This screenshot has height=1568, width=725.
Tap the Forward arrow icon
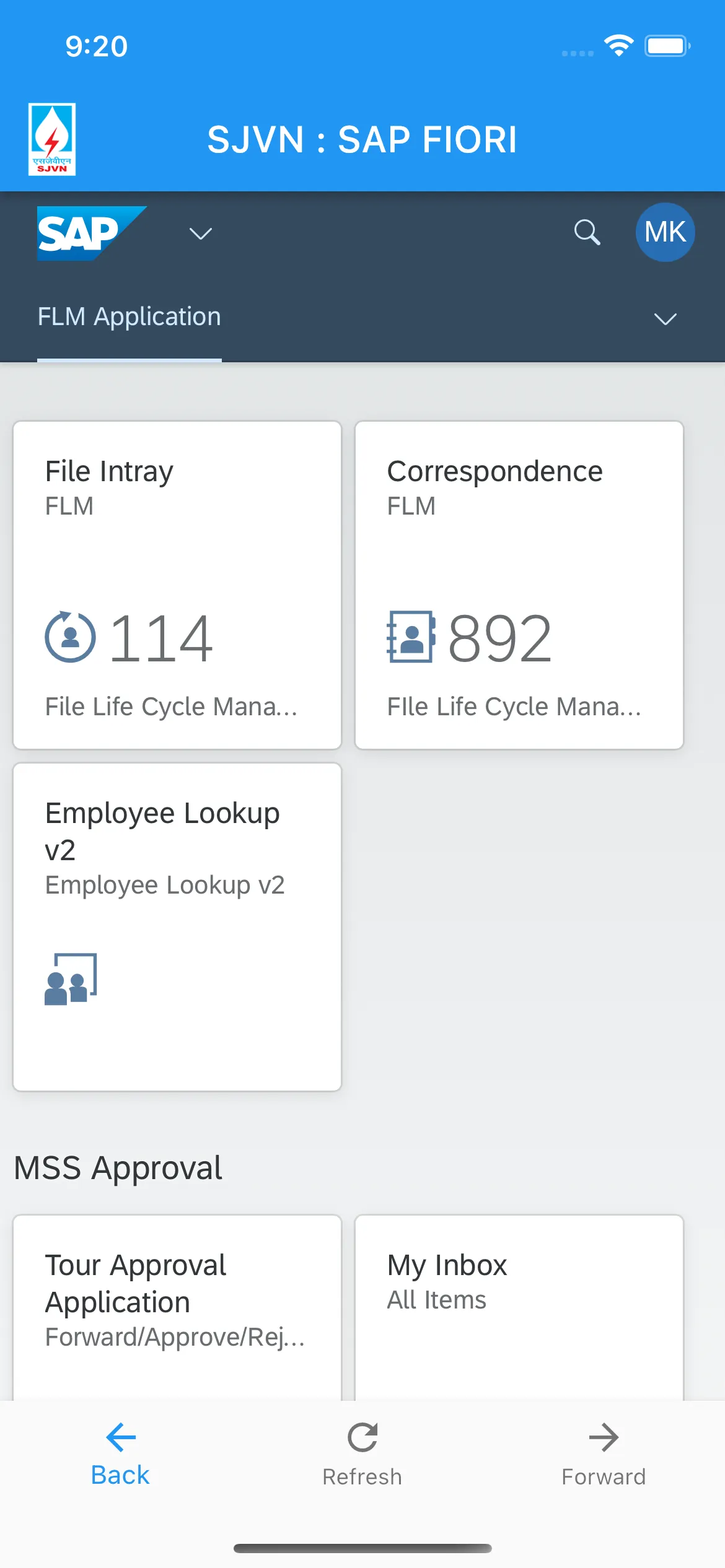tap(604, 1437)
